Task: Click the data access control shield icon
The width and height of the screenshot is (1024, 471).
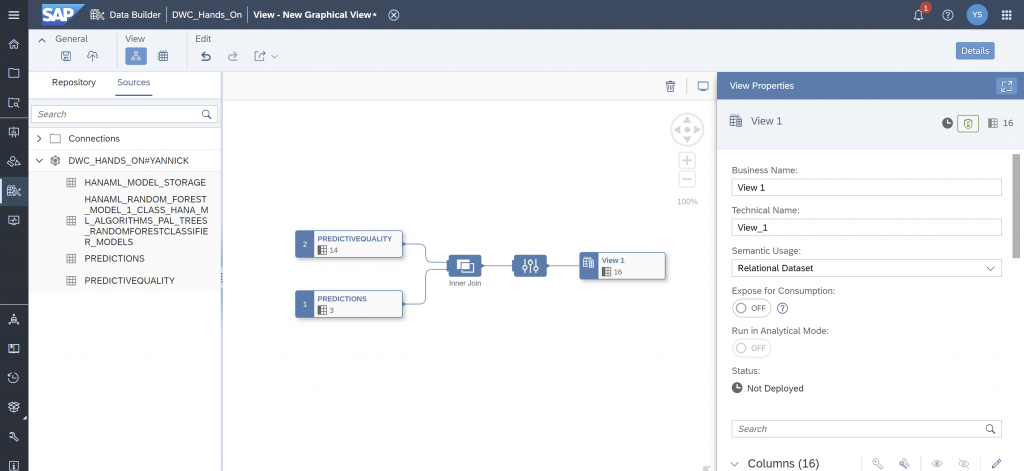Action: coord(968,123)
